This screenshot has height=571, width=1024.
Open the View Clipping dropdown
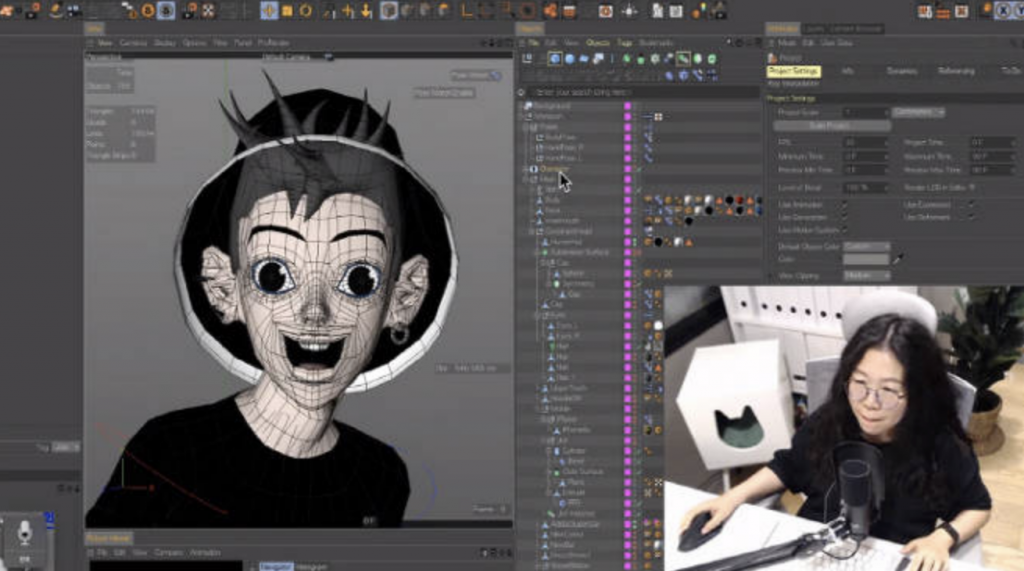(x=866, y=276)
